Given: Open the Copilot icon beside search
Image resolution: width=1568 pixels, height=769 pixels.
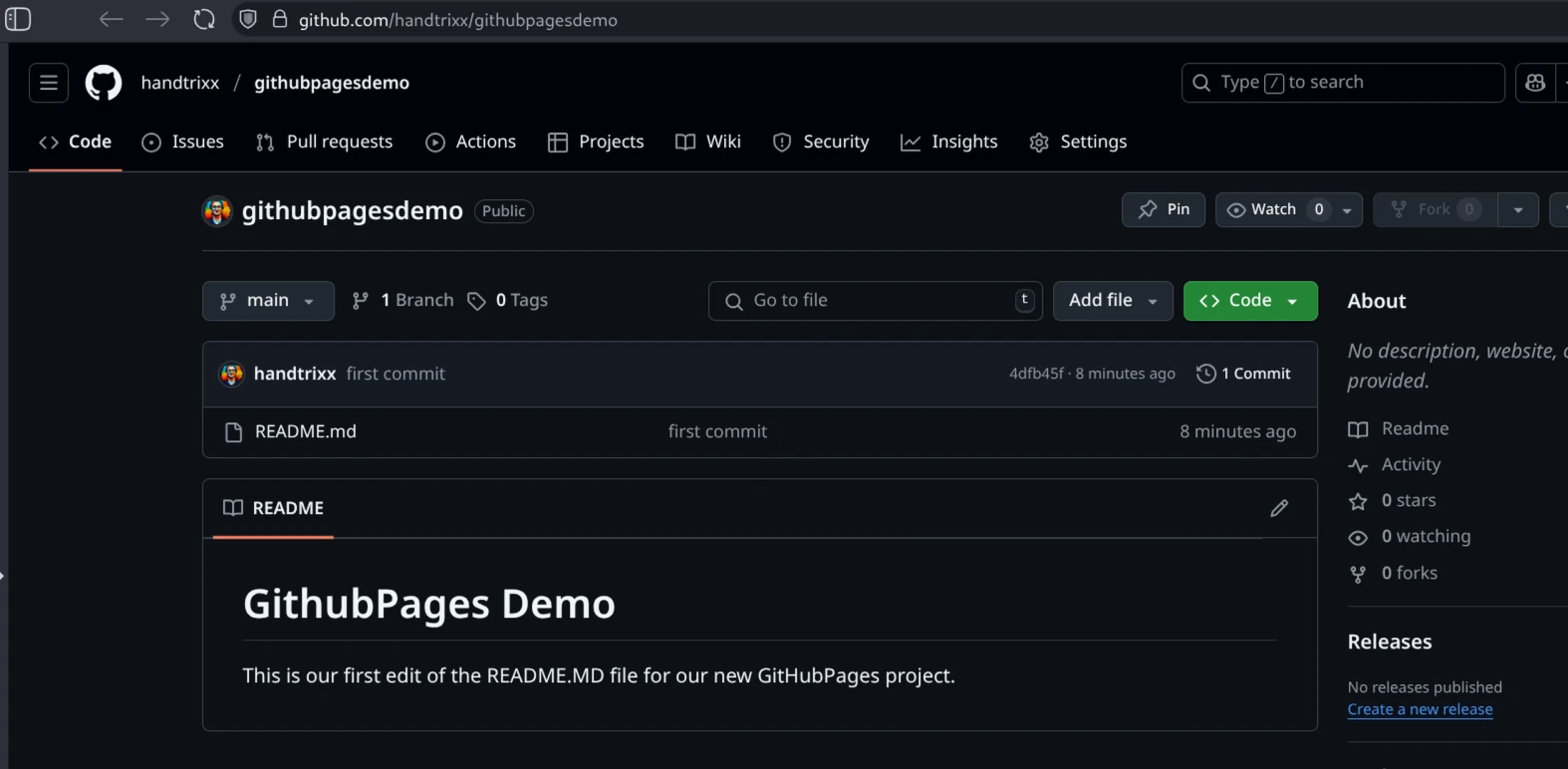Looking at the screenshot, I should [1535, 83].
